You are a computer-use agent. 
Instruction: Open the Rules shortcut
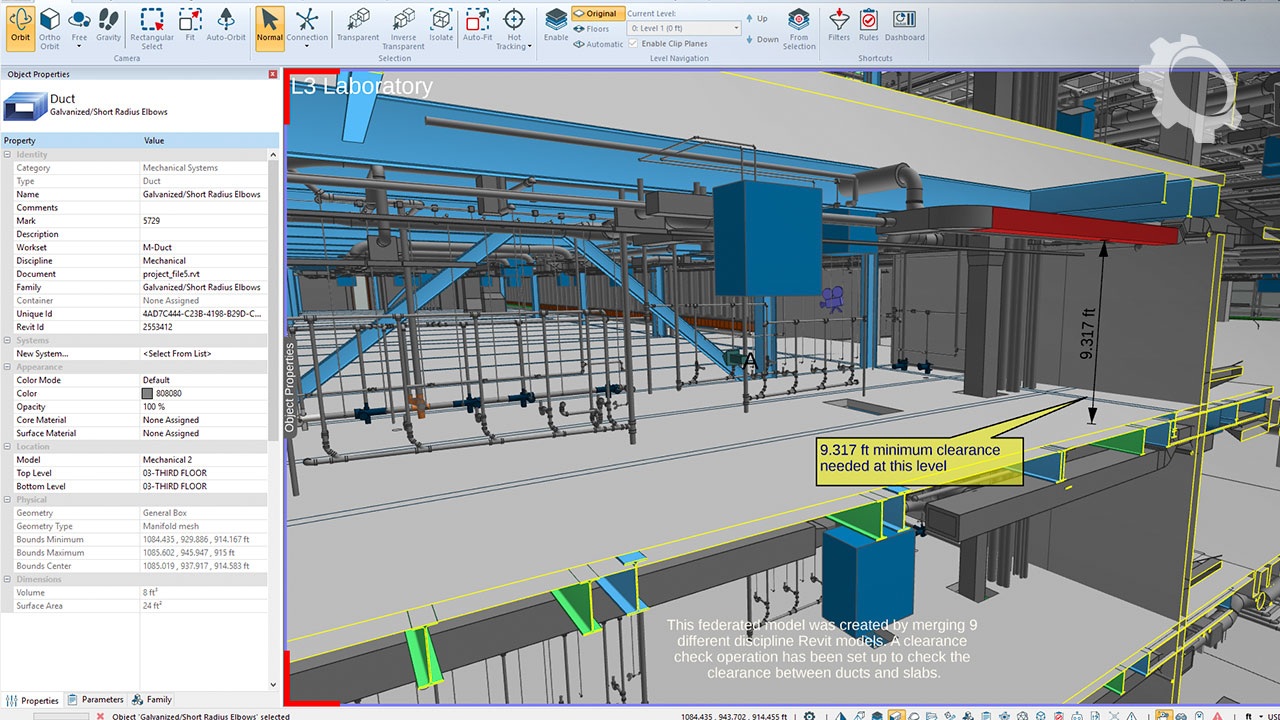pyautogui.click(x=869, y=26)
